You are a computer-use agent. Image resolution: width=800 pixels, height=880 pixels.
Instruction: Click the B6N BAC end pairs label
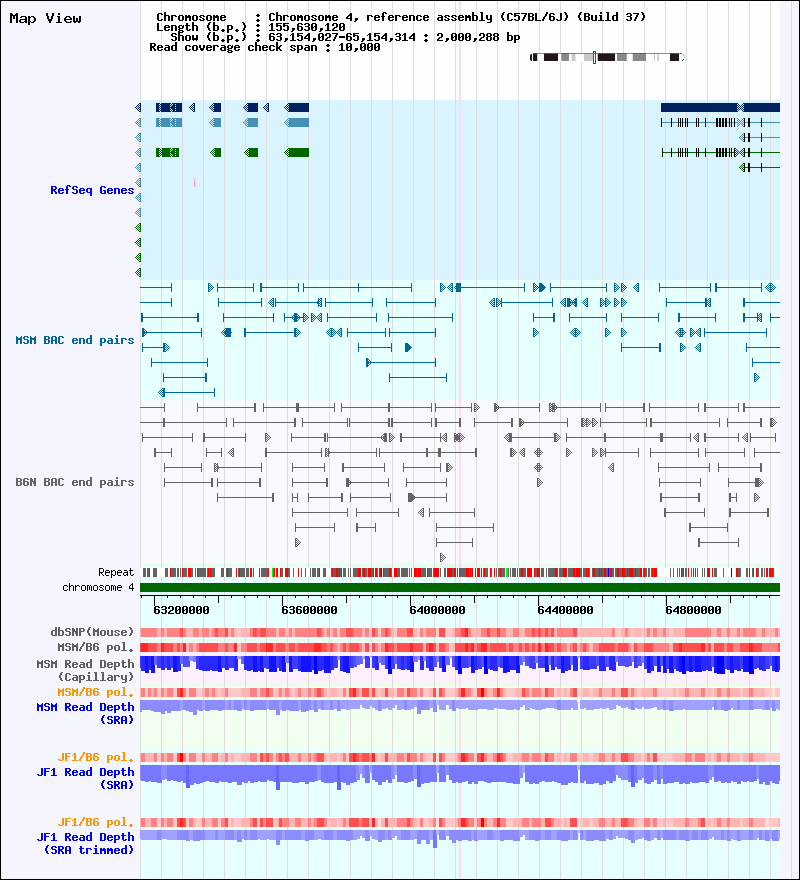[75, 482]
